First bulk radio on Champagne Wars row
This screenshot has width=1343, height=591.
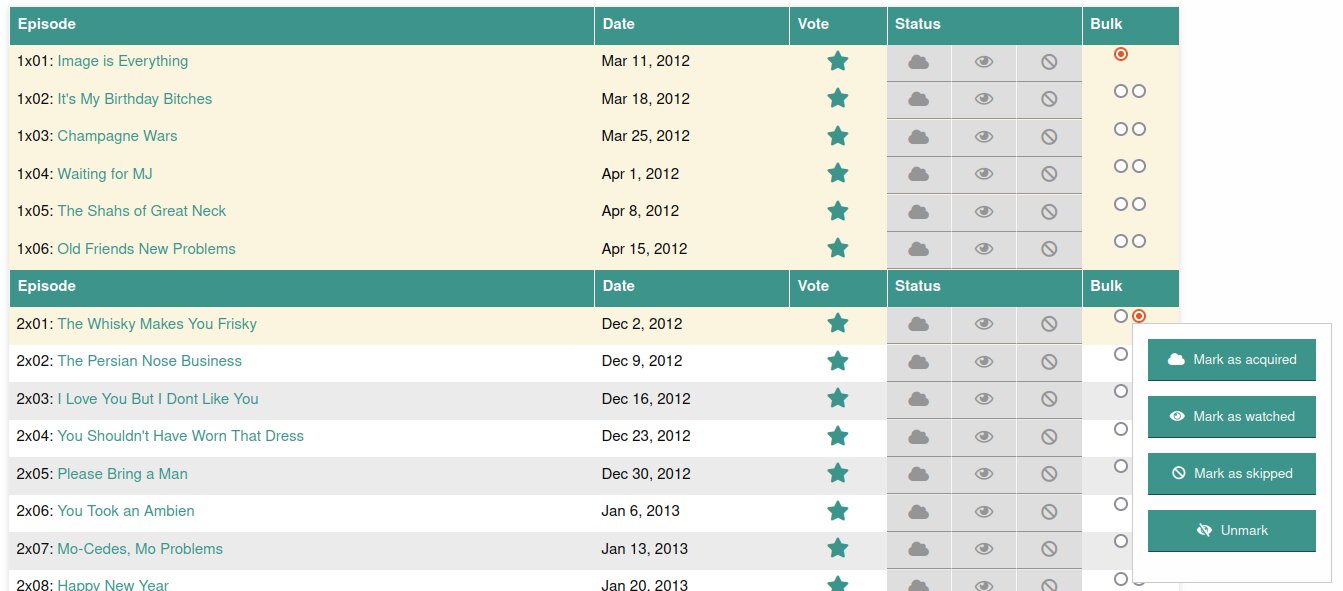point(1121,129)
